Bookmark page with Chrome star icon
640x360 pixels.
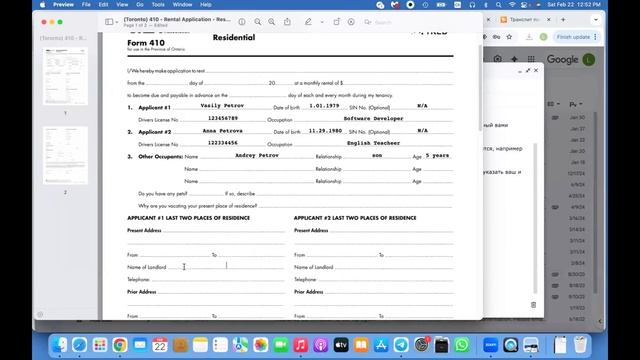509,37
